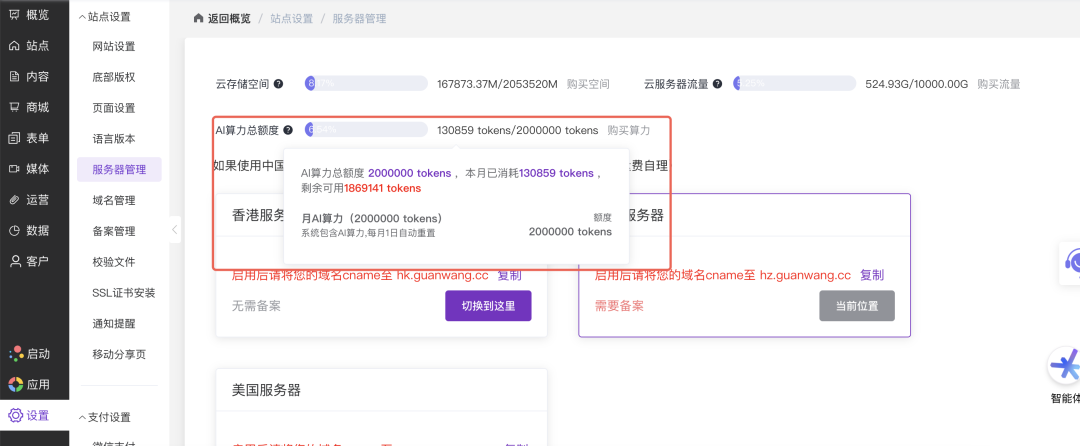Select SSL证书安装 in the menu

(x=123, y=293)
